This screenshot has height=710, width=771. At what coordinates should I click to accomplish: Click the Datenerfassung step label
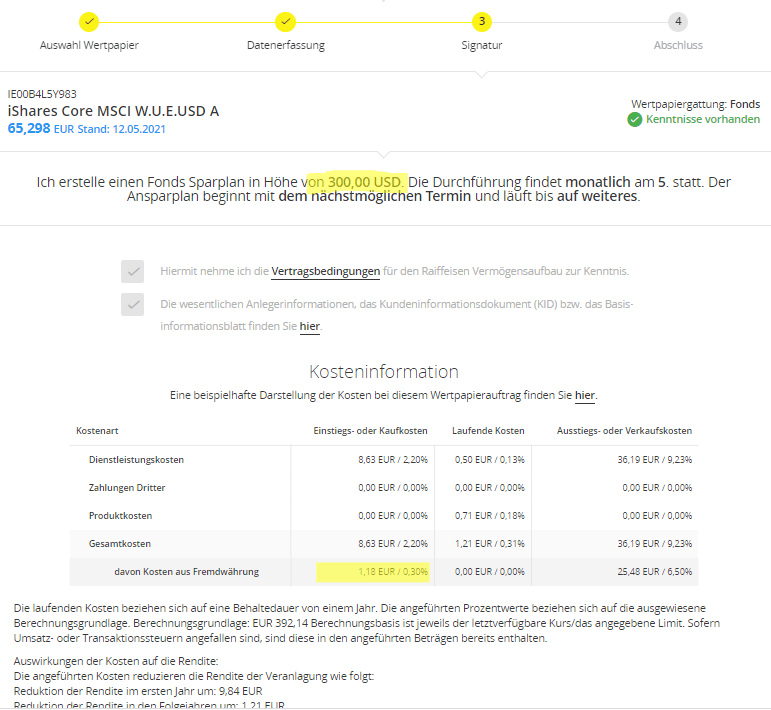[286, 45]
